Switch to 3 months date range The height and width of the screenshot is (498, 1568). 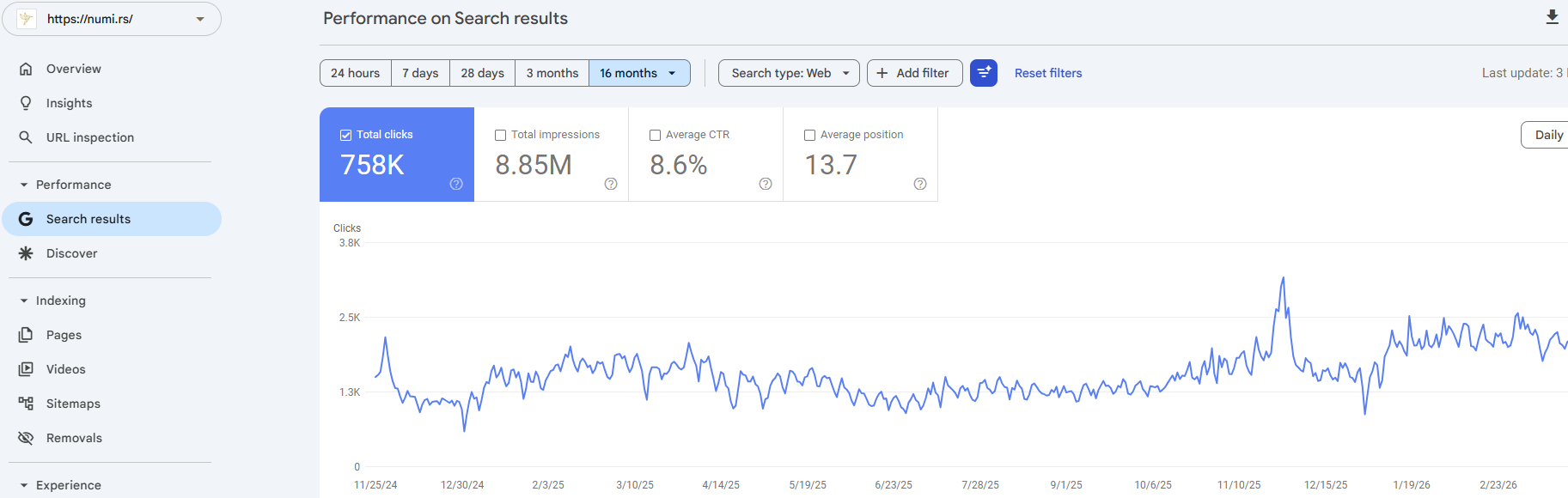(552, 73)
